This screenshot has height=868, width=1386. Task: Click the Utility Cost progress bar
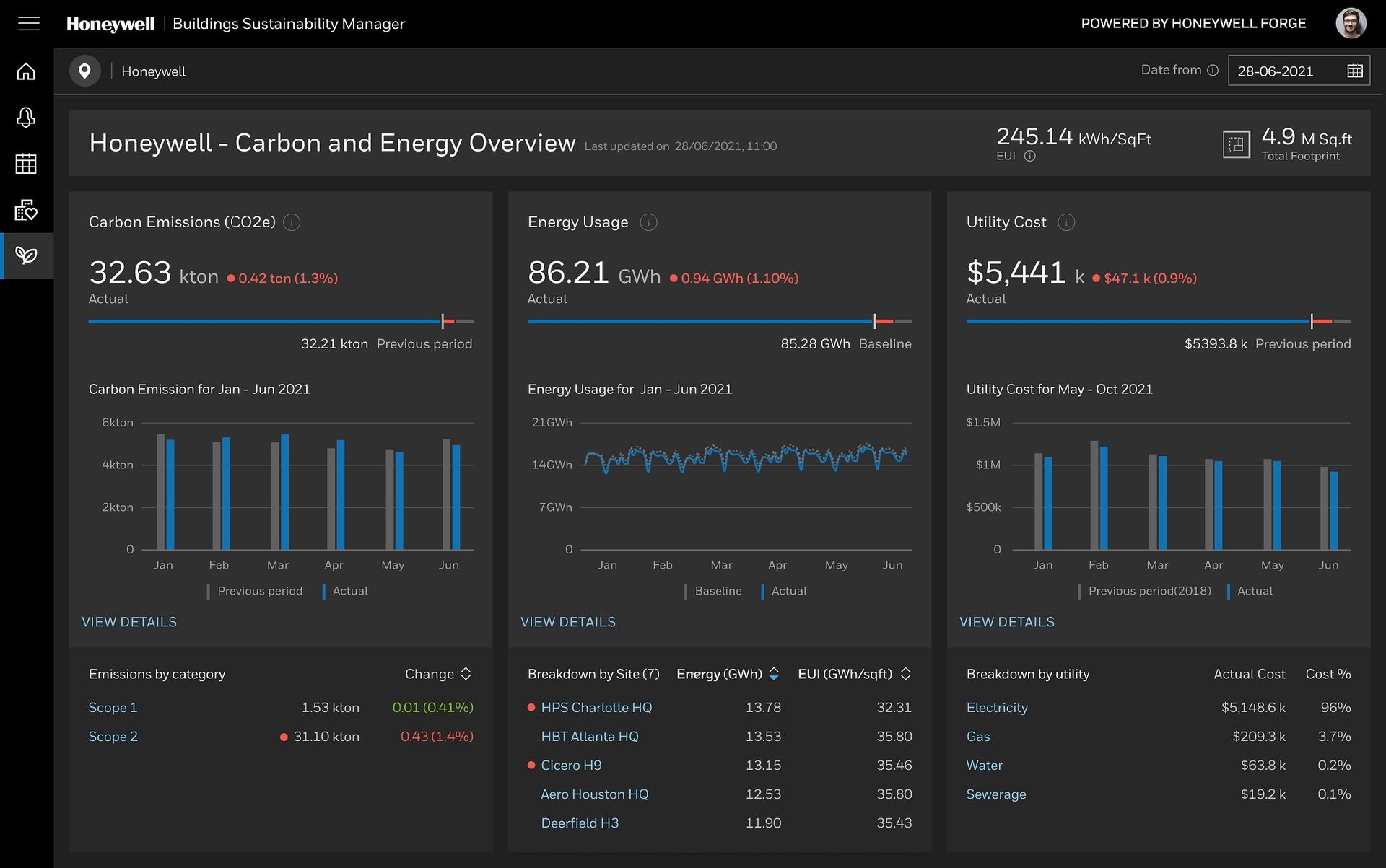[x=1159, y=321]
